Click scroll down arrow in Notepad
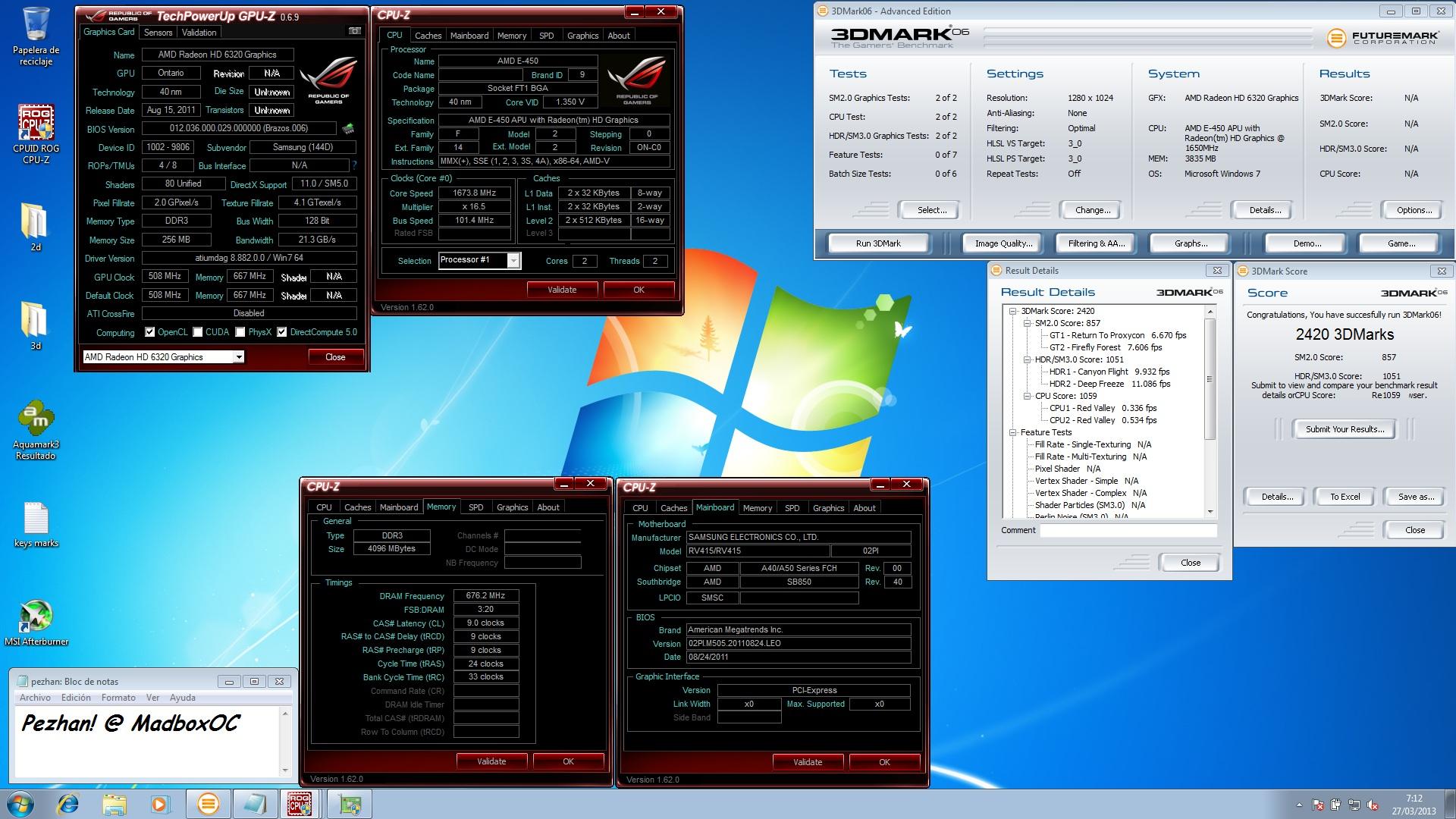1456x819 pixels. point(285,770)
